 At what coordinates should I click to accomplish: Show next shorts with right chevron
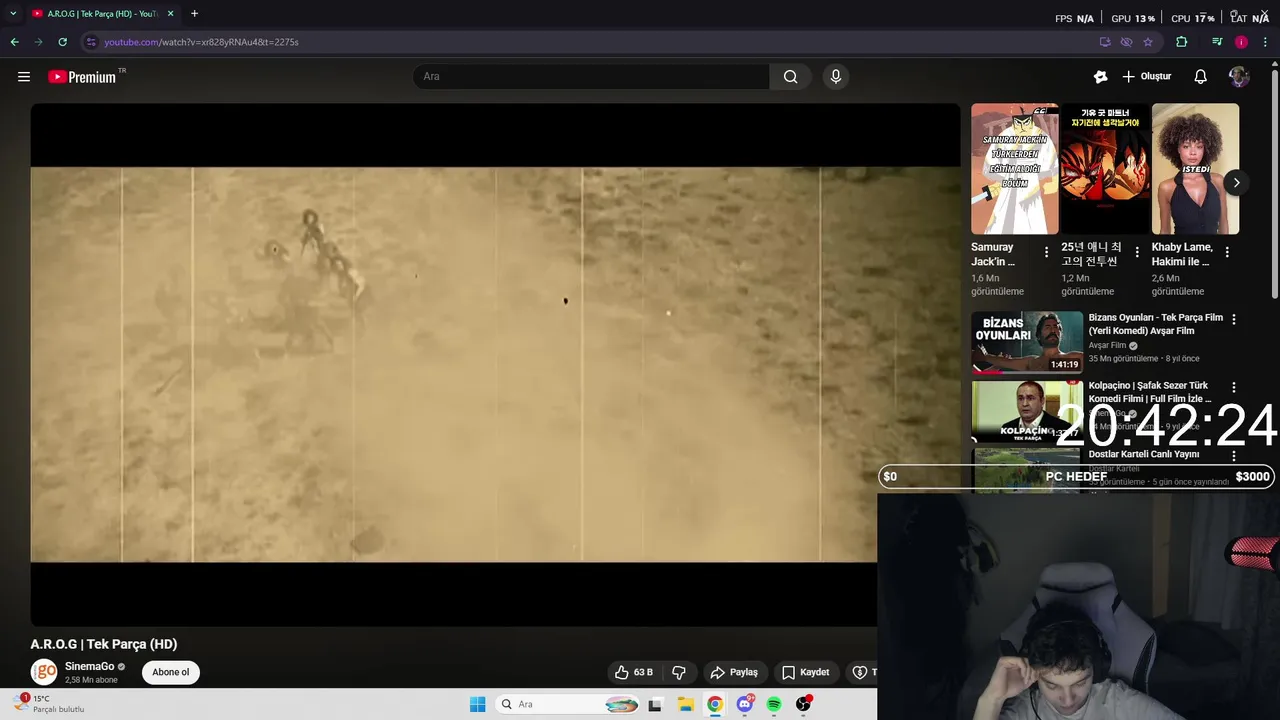tap(1236, 183)
